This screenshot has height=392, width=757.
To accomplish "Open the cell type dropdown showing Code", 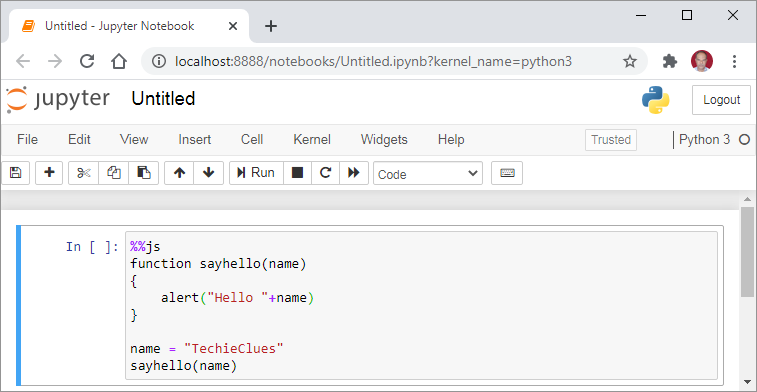I will (x=428, y=173).
